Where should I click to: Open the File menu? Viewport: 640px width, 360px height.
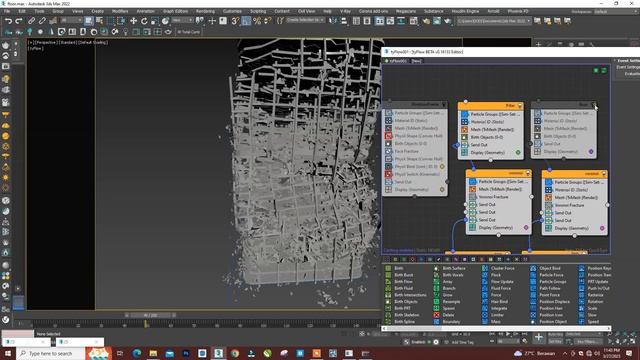[x=7, y=11]
